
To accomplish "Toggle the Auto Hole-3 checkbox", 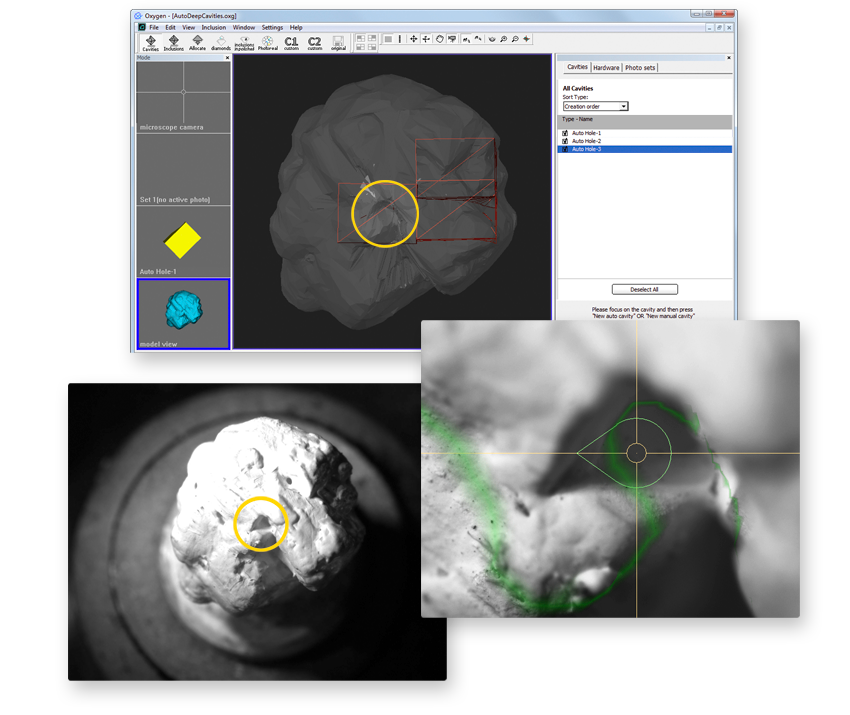I will 565,149.
